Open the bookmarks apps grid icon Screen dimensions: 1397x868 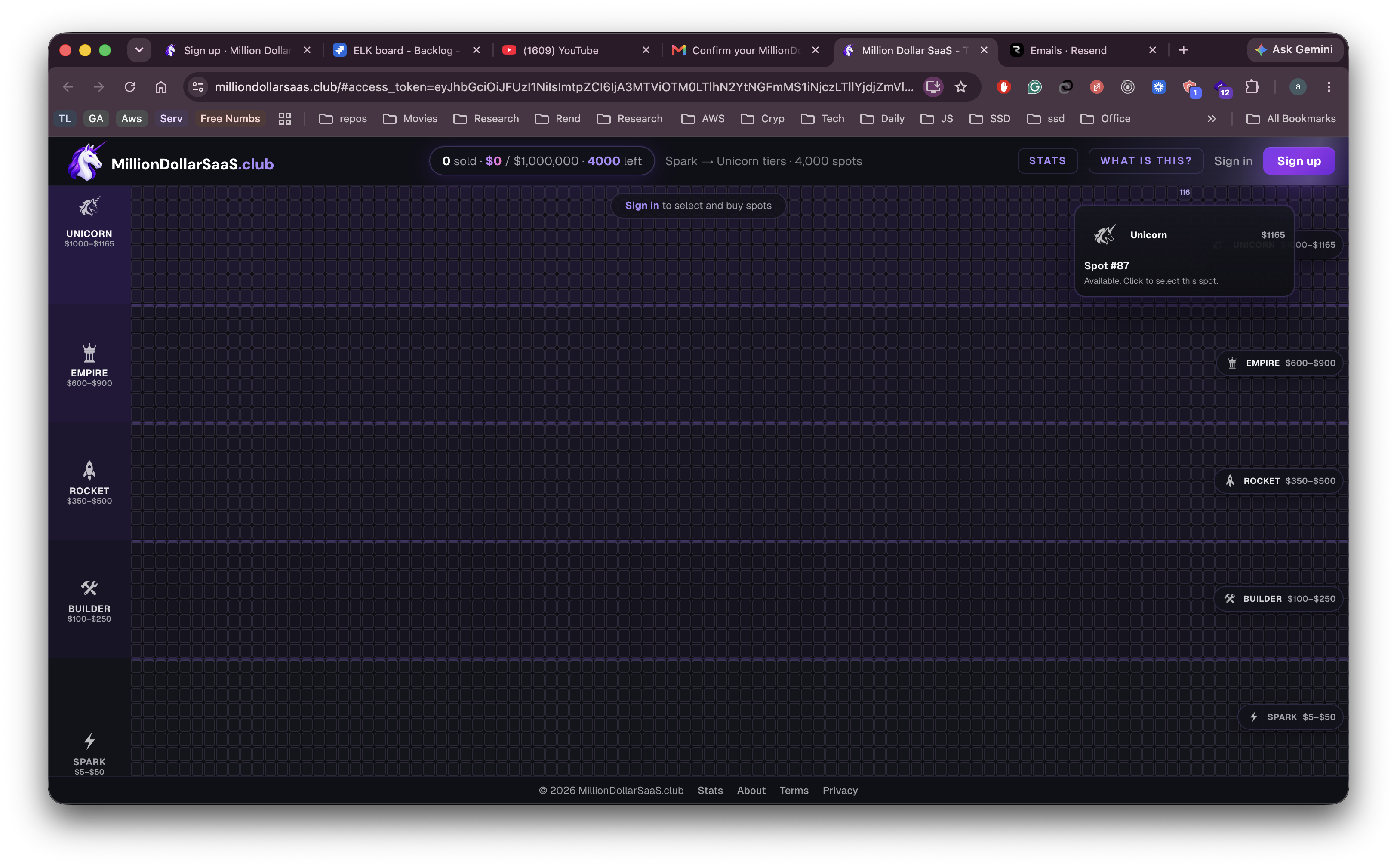[285, 119]
